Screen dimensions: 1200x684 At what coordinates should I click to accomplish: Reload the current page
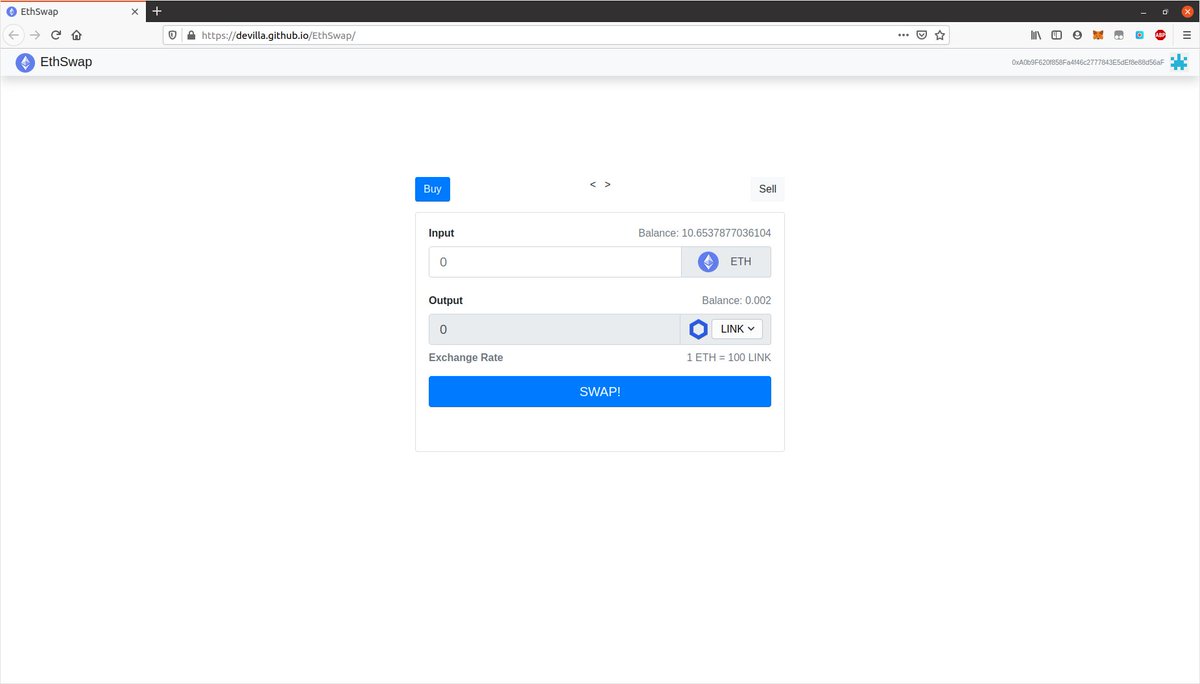56,34
